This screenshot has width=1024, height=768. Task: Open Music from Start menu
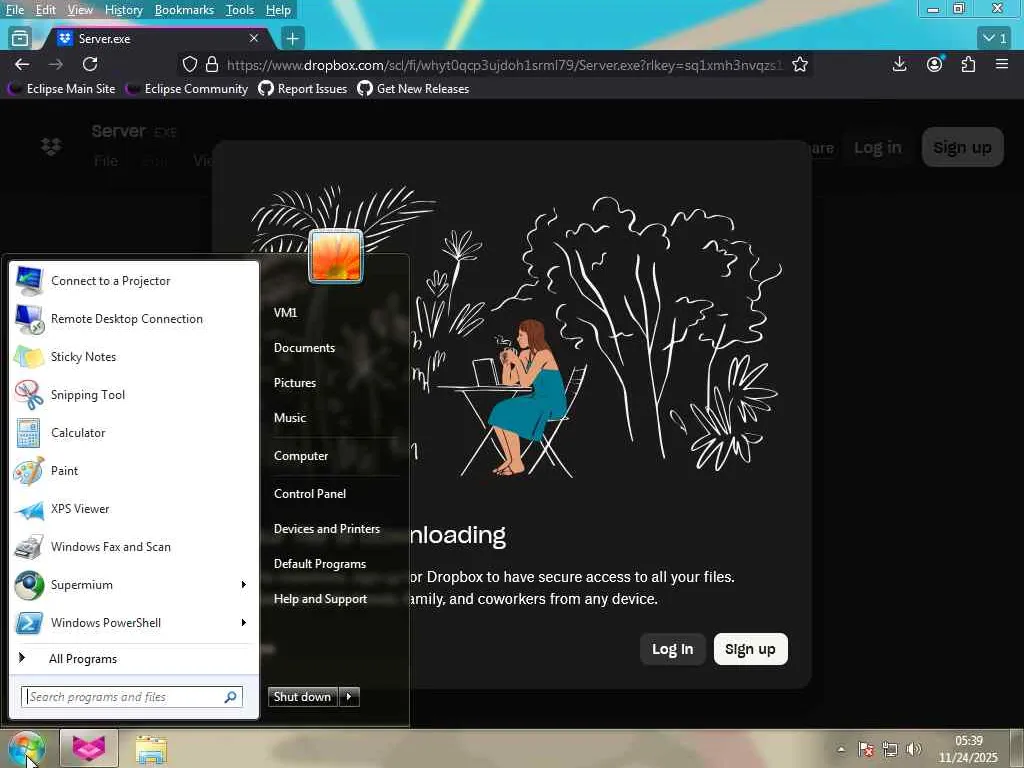(290, 418)
